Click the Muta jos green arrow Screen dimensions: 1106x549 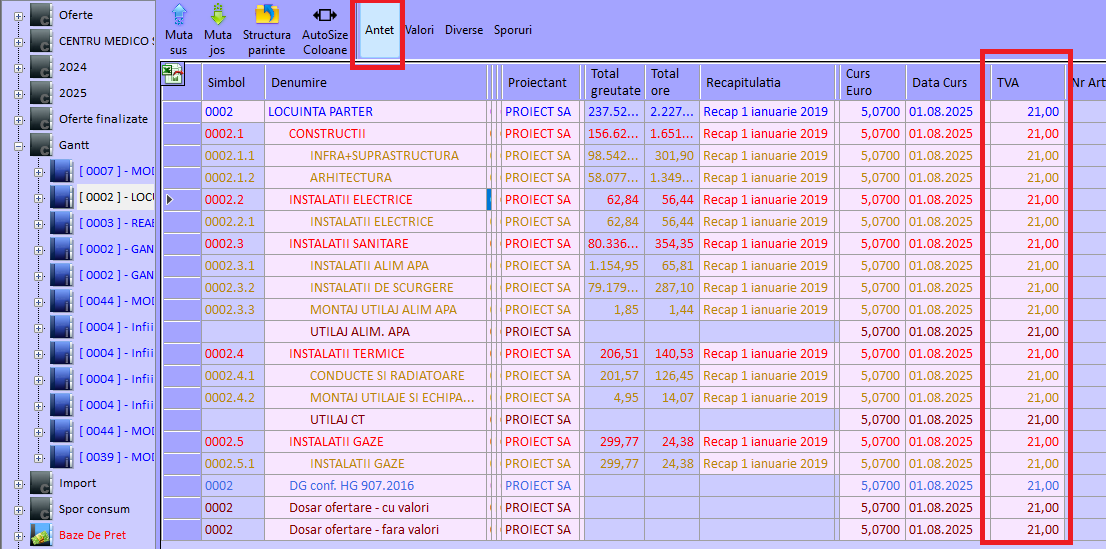point(217,15)
